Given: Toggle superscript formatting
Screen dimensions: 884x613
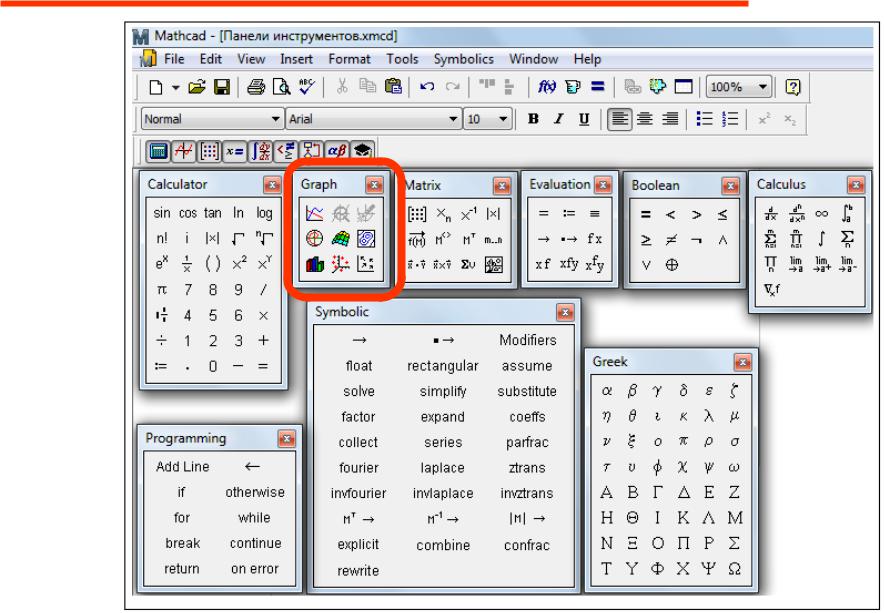Looking at the screenshot, I should point(764,119).
